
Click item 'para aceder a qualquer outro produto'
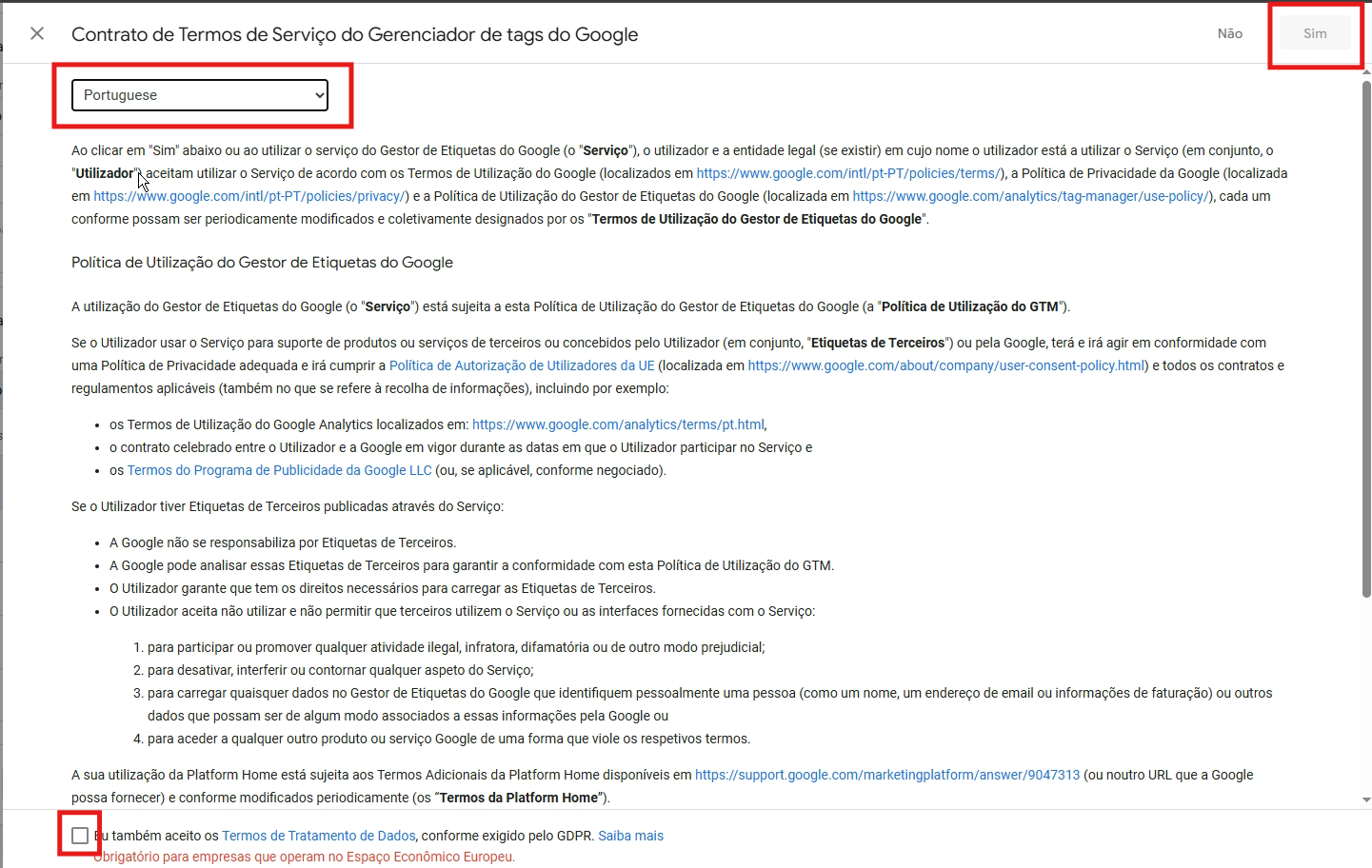click(x=449, y=739)
